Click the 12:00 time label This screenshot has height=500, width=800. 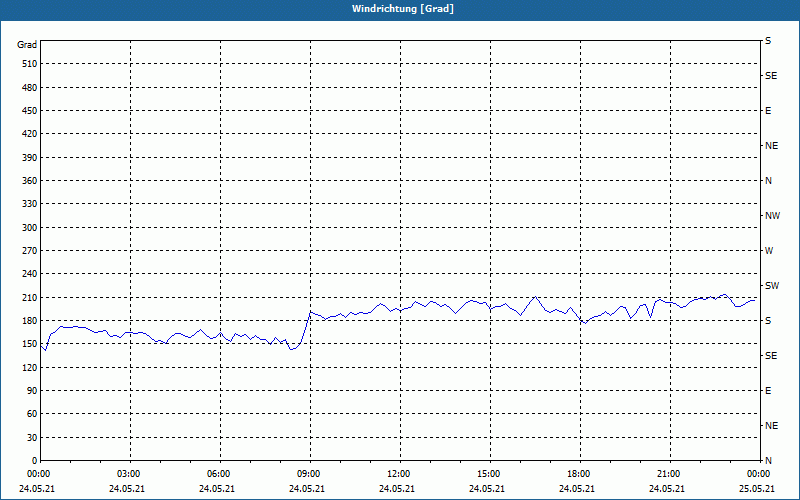coord(398,474)
